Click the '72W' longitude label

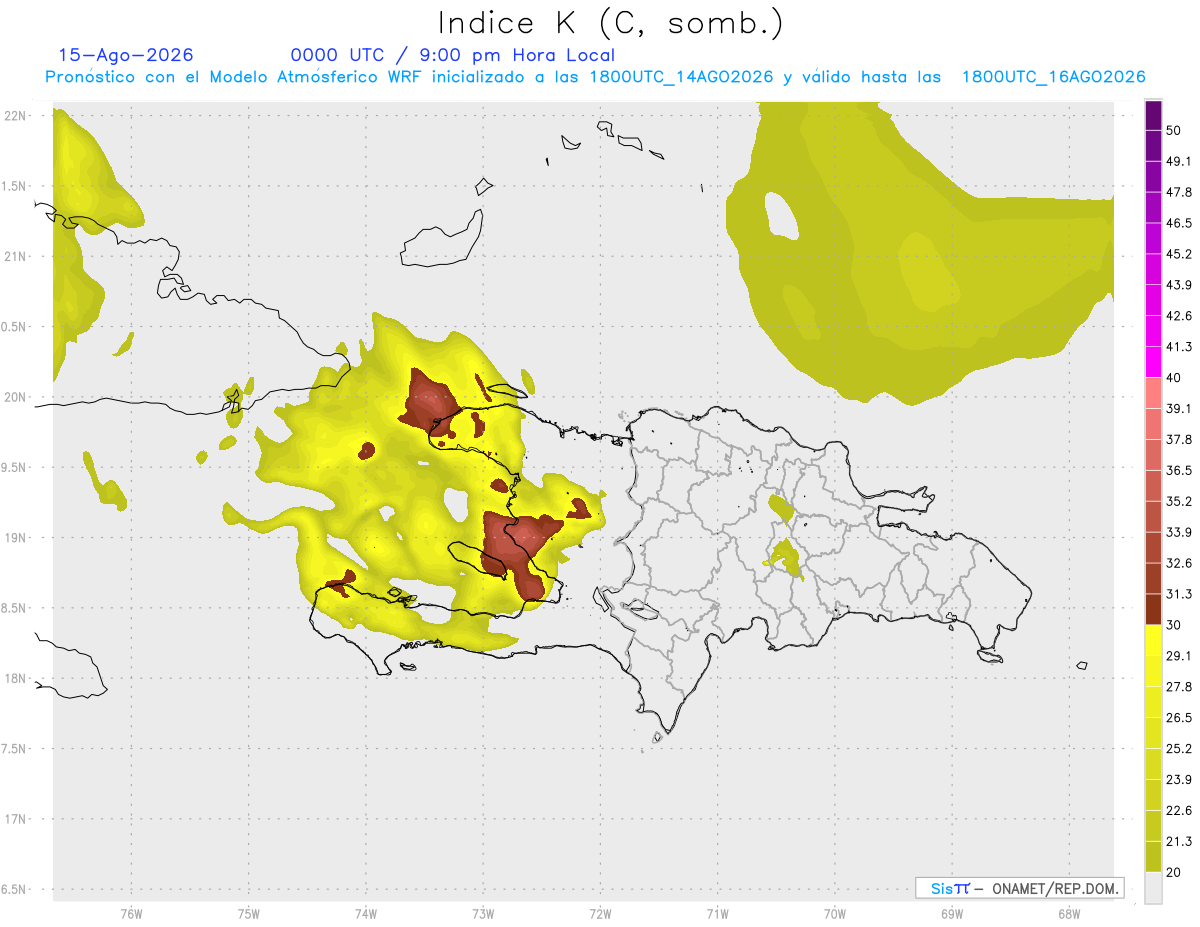click(x=600, y=912)
